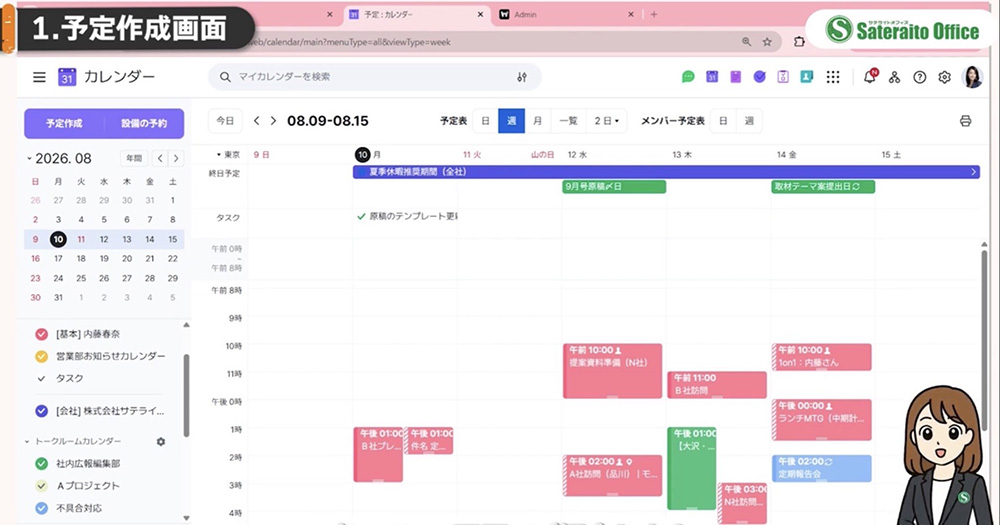Select メンバー予定表 日 view
Image resolution: width=1000 pixels, height=525 pixels.
point(723,121)
